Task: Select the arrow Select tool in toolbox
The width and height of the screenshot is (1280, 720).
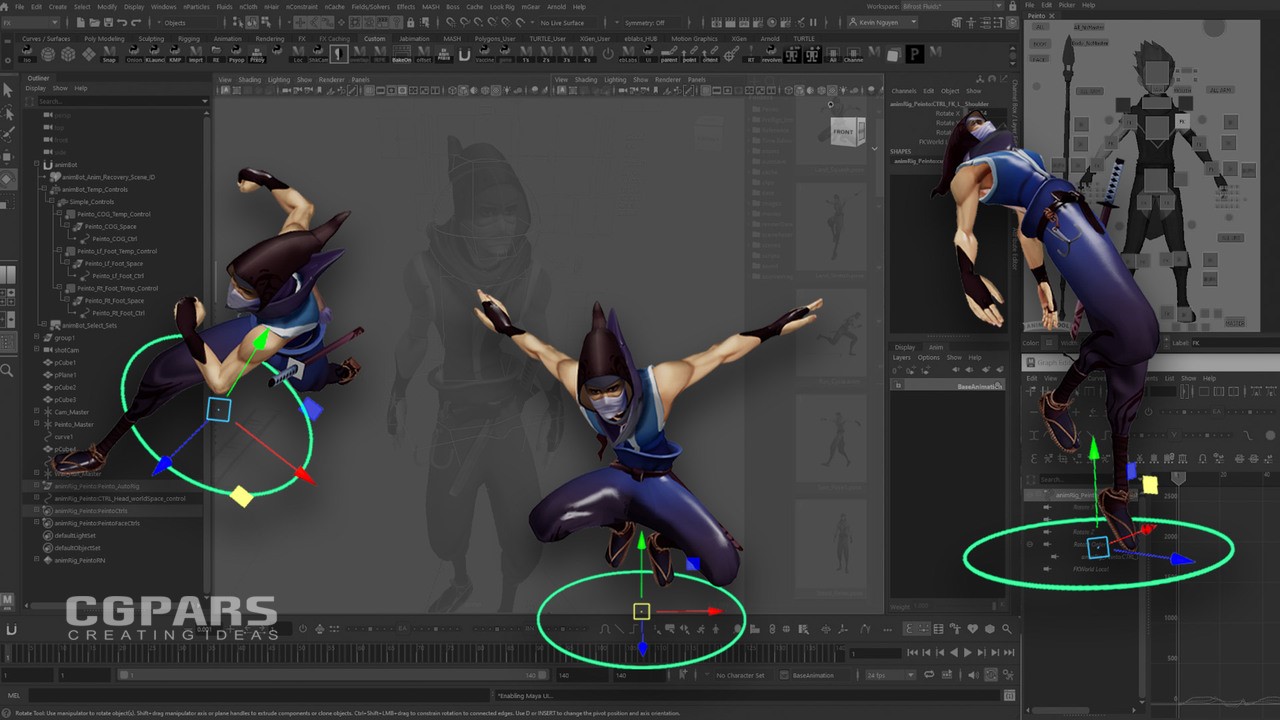Action: 8,90
